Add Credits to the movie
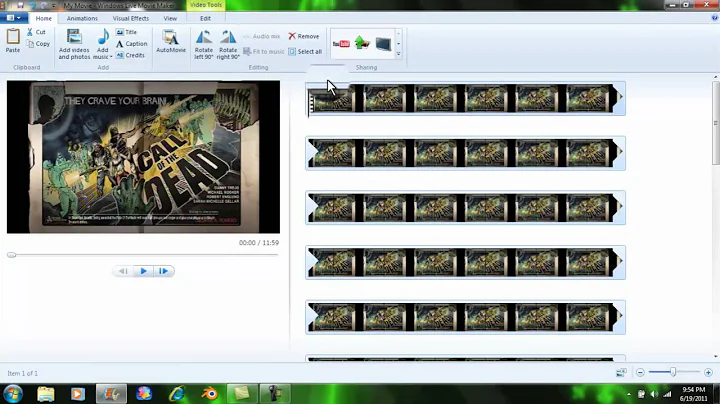The image size is (720, 404). click(x=130, y=55)
